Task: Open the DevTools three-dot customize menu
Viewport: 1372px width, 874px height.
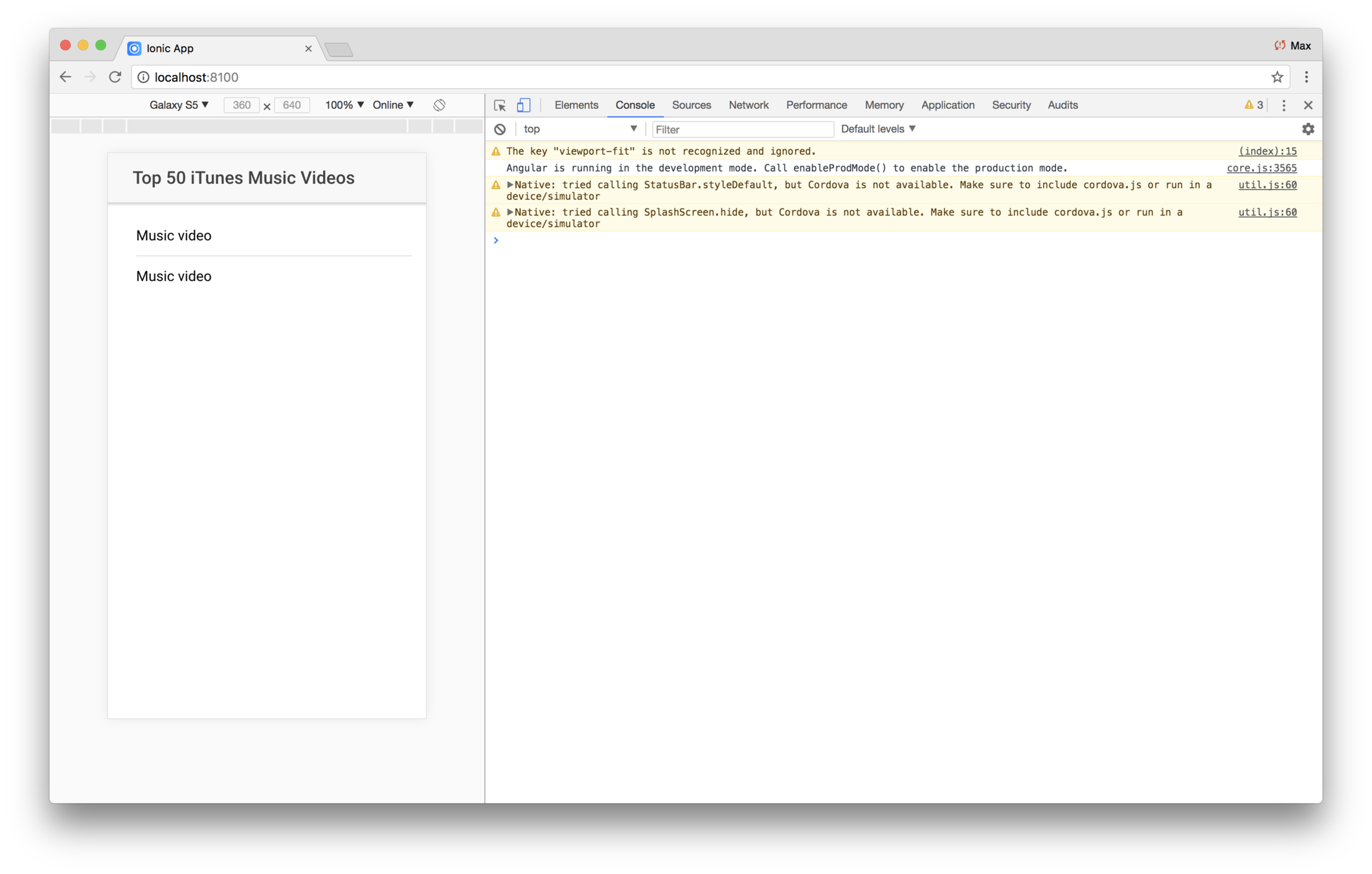Action: 1283,106
